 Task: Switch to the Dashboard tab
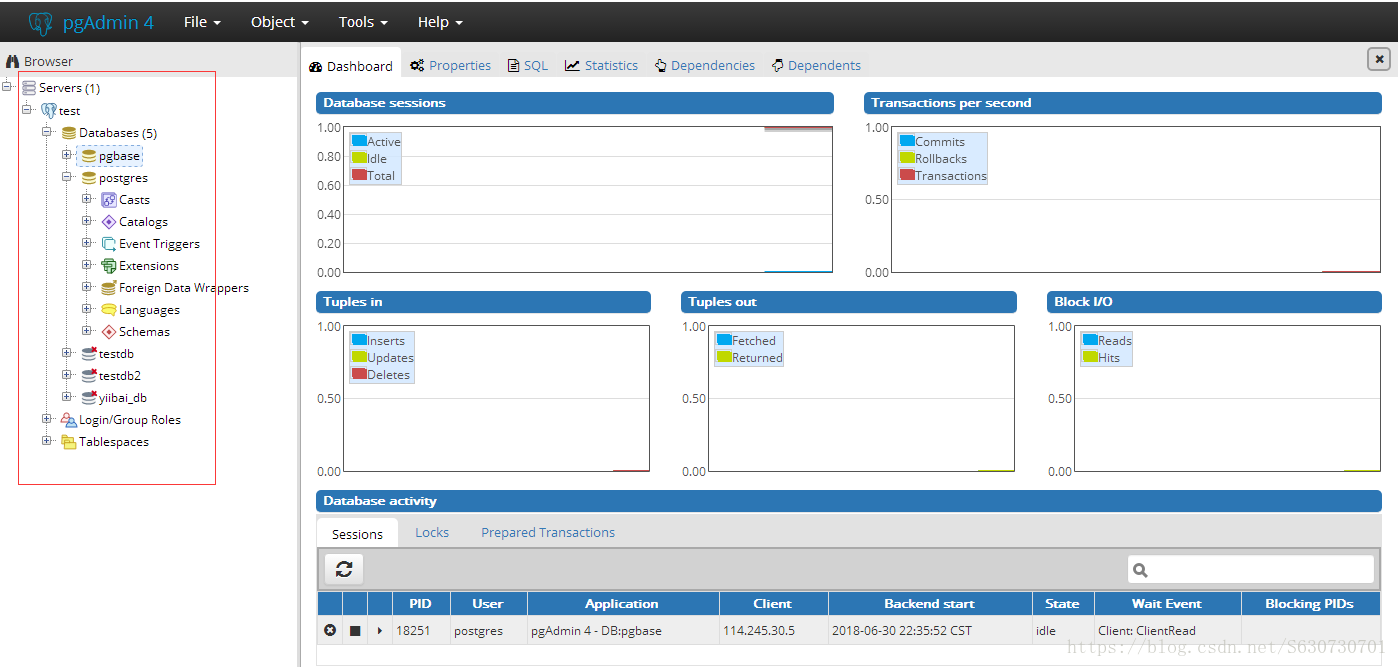(351, 66)
